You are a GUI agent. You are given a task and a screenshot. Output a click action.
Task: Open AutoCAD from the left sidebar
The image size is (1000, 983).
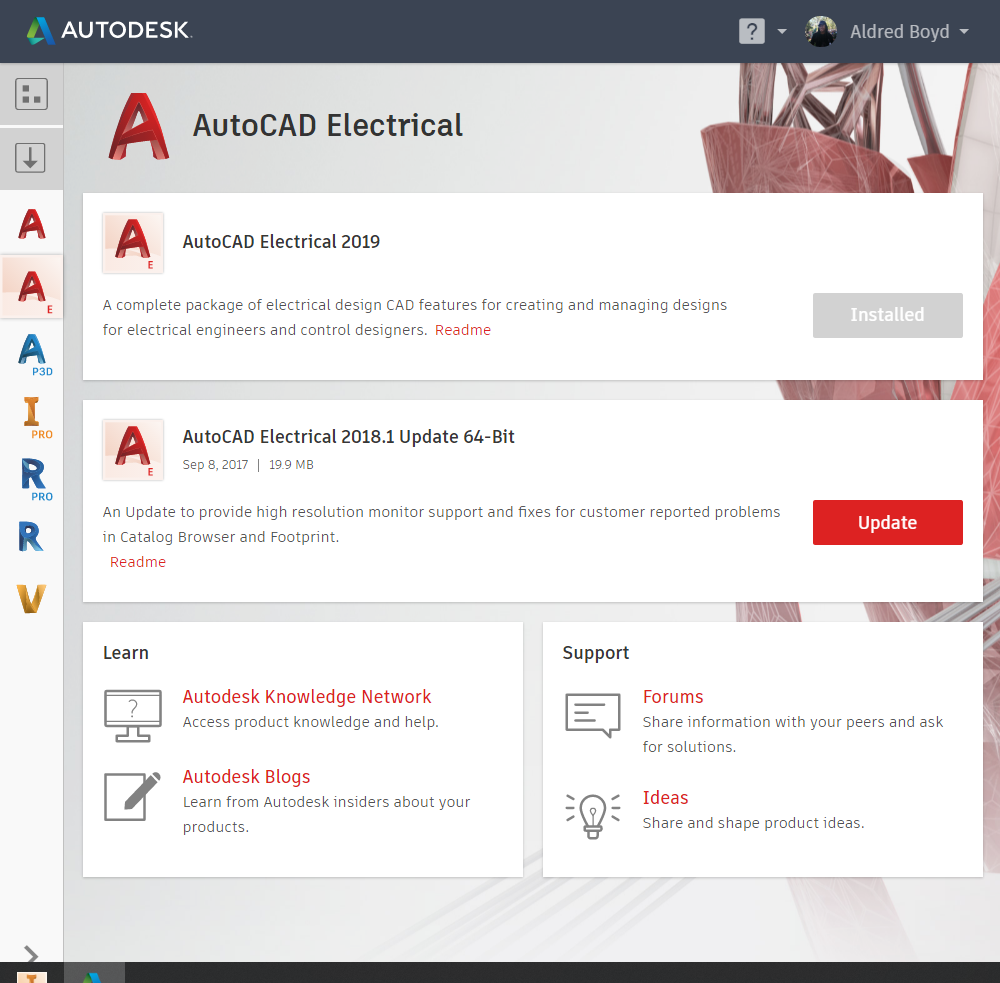[31, 222]
